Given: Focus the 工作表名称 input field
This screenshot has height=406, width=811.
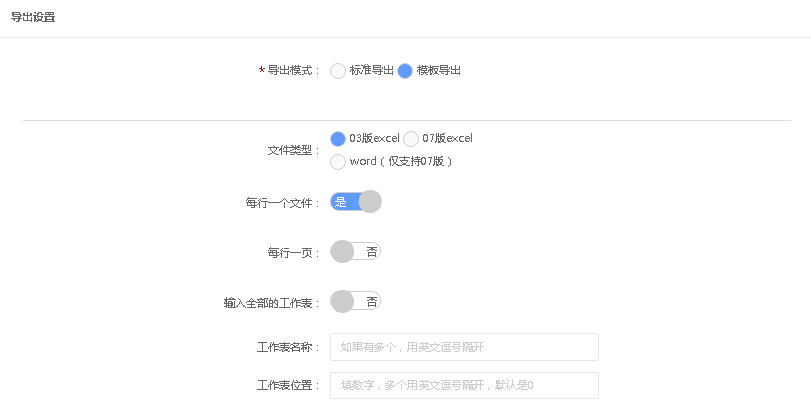Looking at the screenshot, I should [464, 347].
